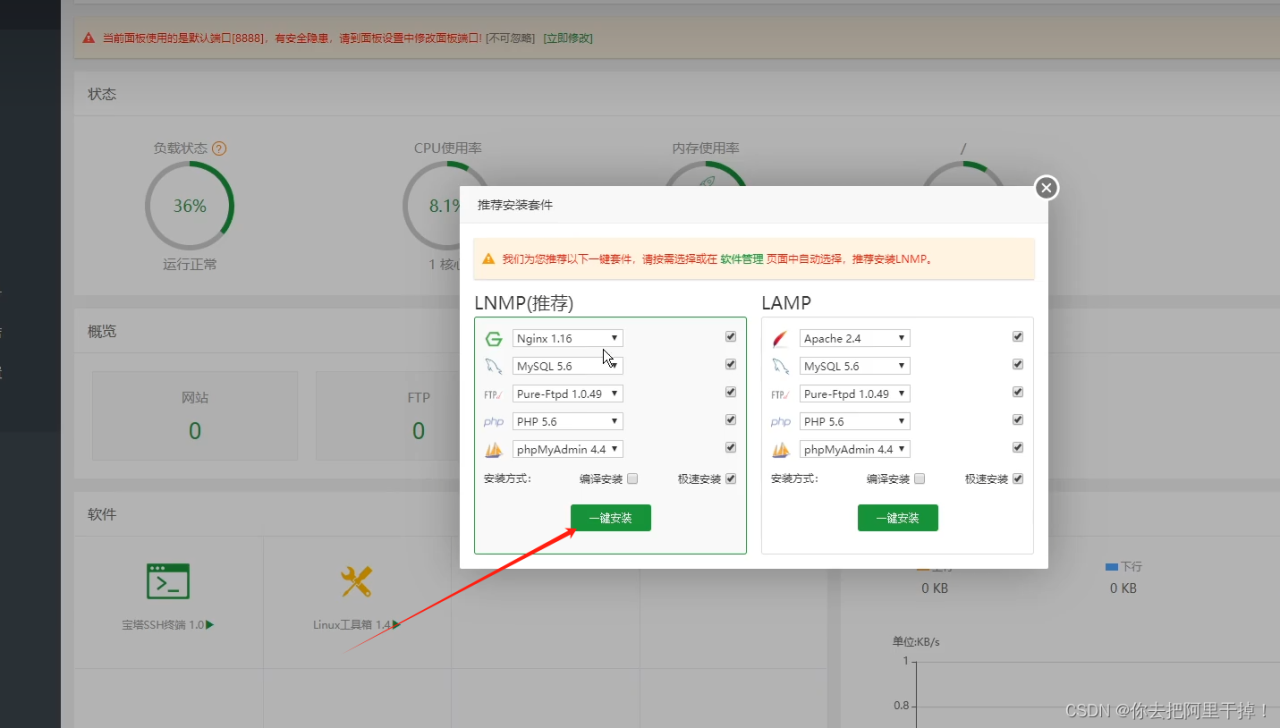Image resolution: width=1280 pixels, height=728 pixels.
Task: Uncheck the PHP 5.6 checkbox in LAMP
Action: pos(1018,420)
